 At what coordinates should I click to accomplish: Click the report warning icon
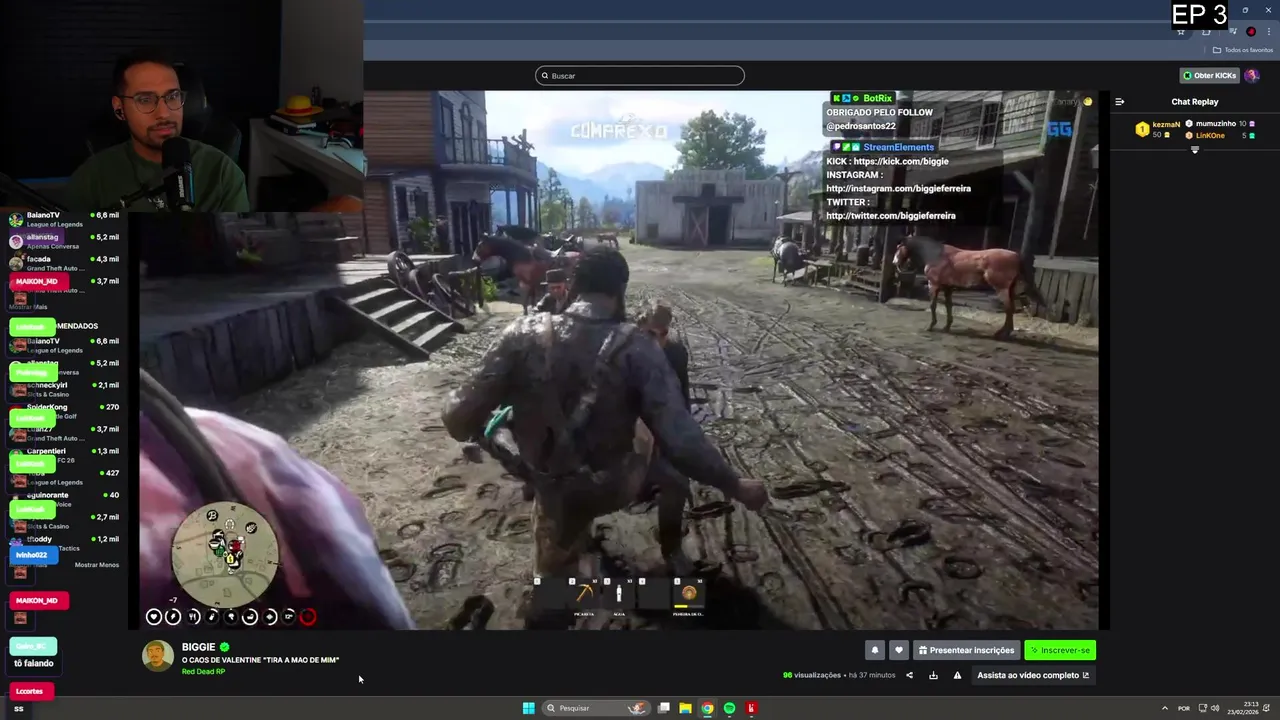(x=957, y=675)
